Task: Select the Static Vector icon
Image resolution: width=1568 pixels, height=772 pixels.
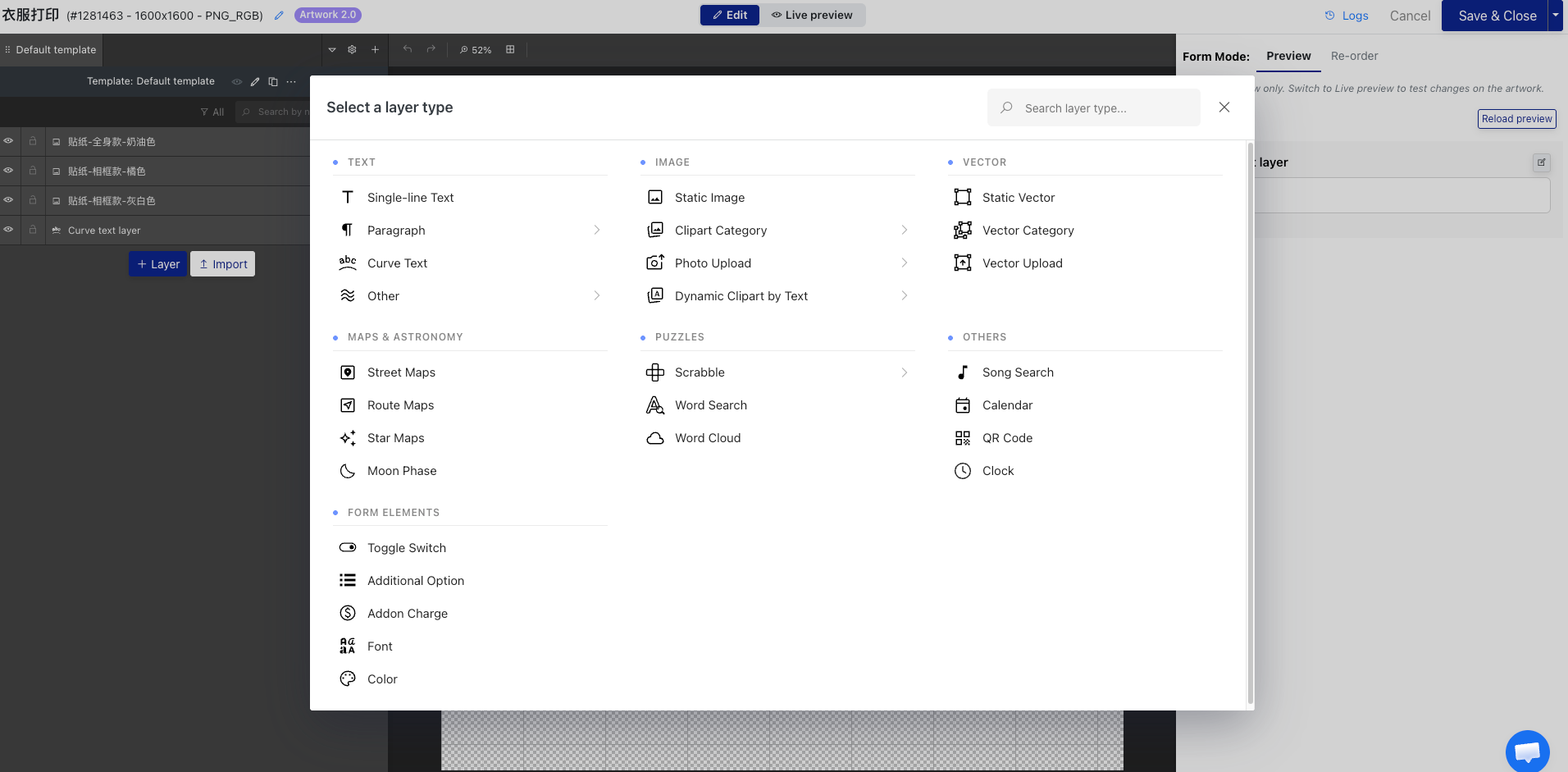Action: pyautogui.click(x=963, y=197)
